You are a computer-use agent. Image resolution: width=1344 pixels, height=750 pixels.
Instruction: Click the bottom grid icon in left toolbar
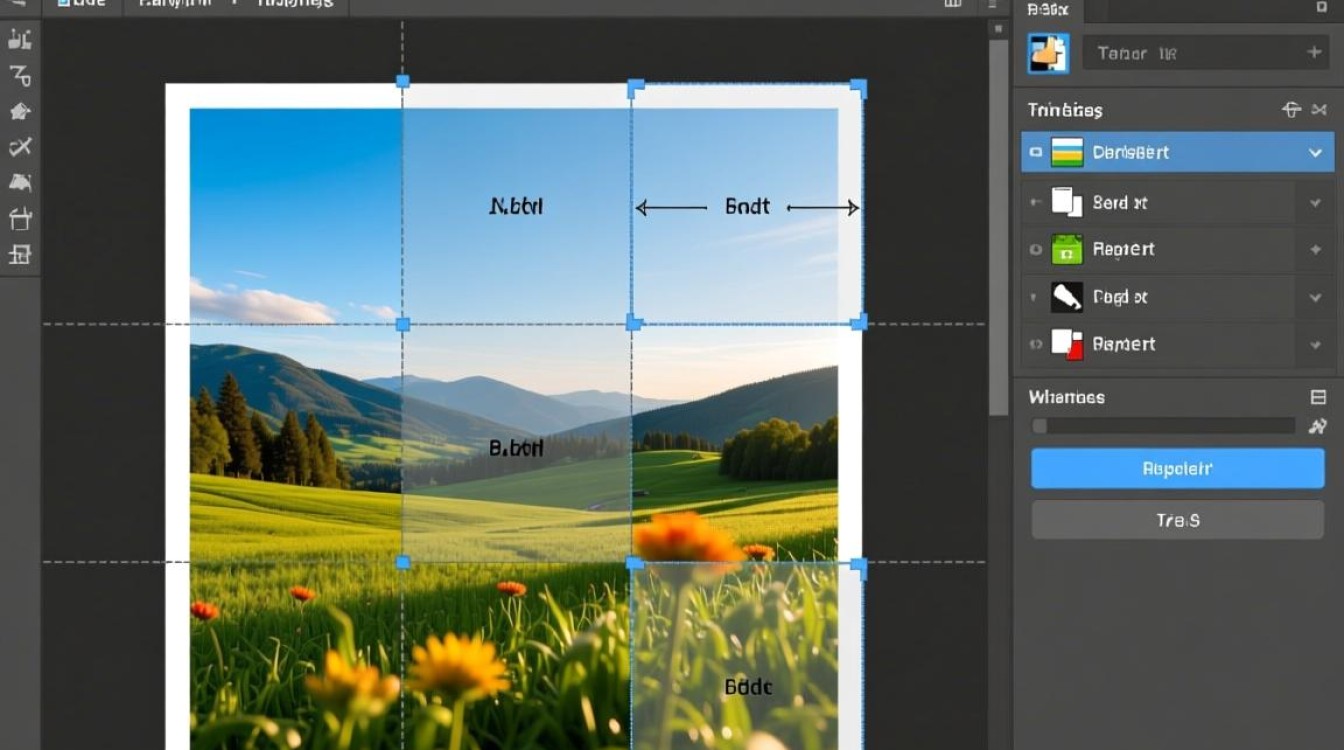point(19,255)
